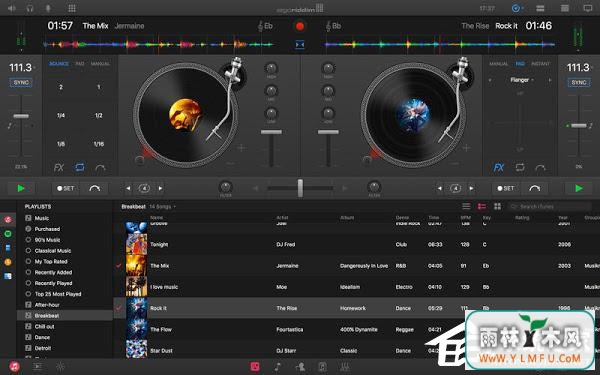
Task: Trigger the 1/2 bounce loop pad
Action: pyautogui.click(x=98, y=115)
